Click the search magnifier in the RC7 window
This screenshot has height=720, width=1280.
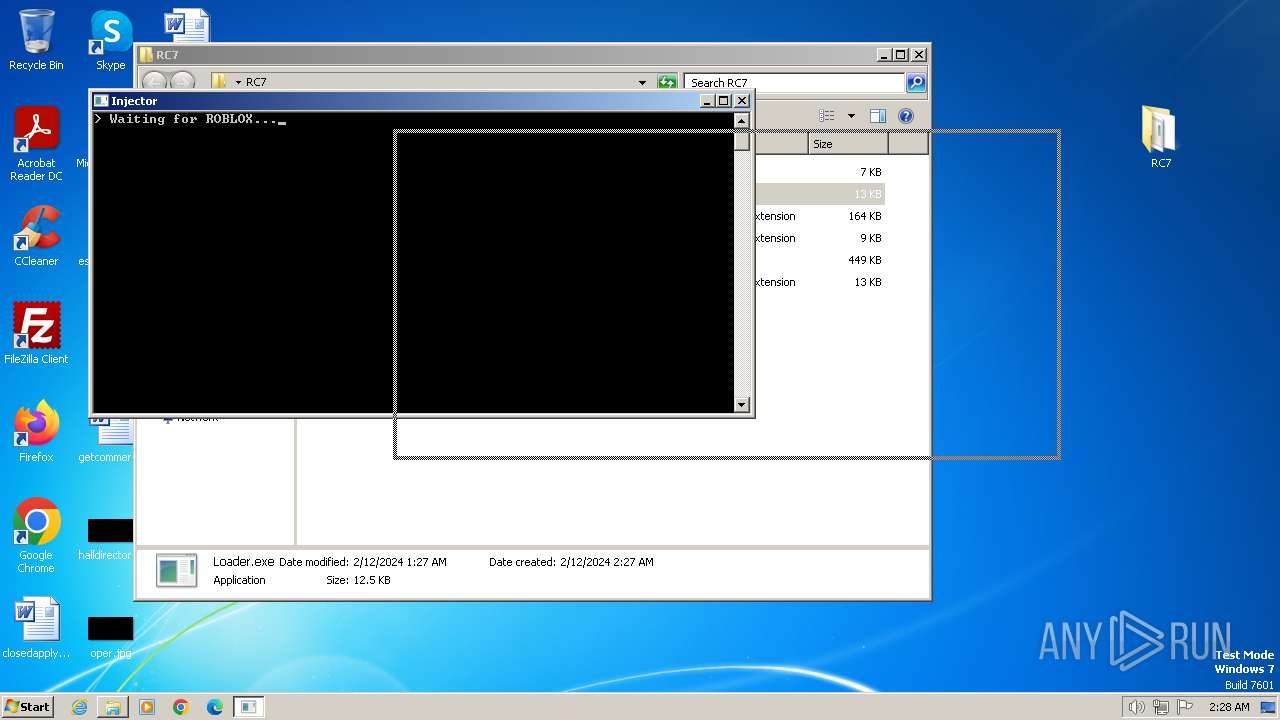click(916, 83)
